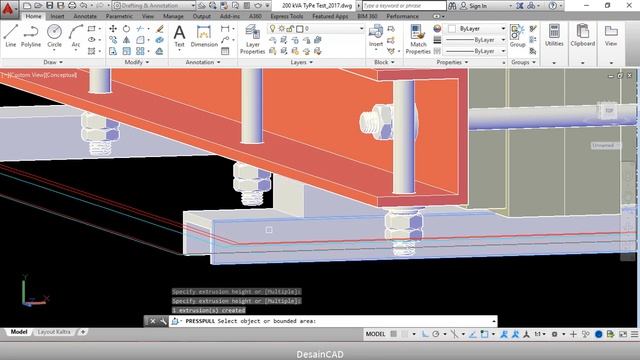
Task: Click the Erase tool icon
Action: (160, 29)
